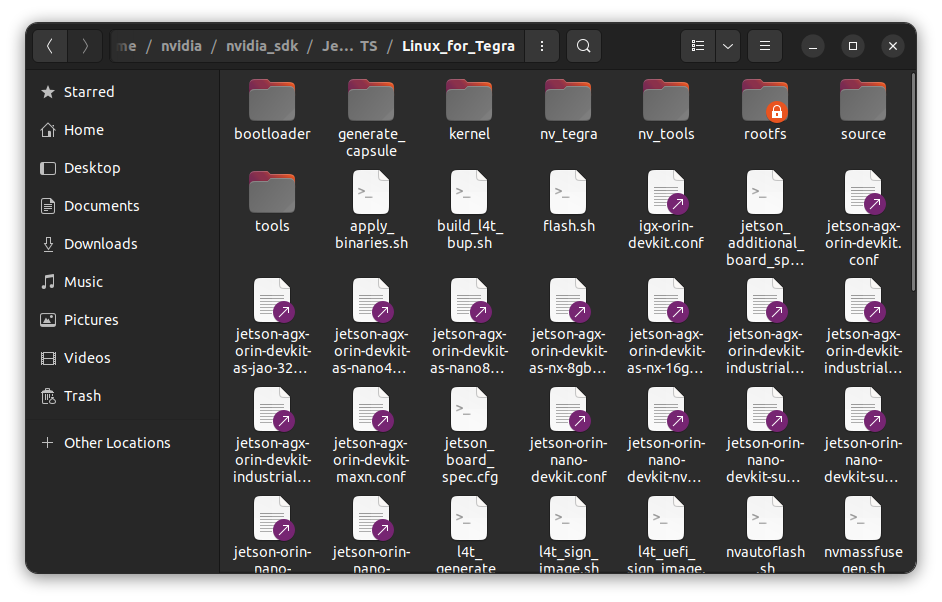This screenshot has height=602, width=942.
Task: Select the l4t_generate script file
Action: (x=469, y=534)
